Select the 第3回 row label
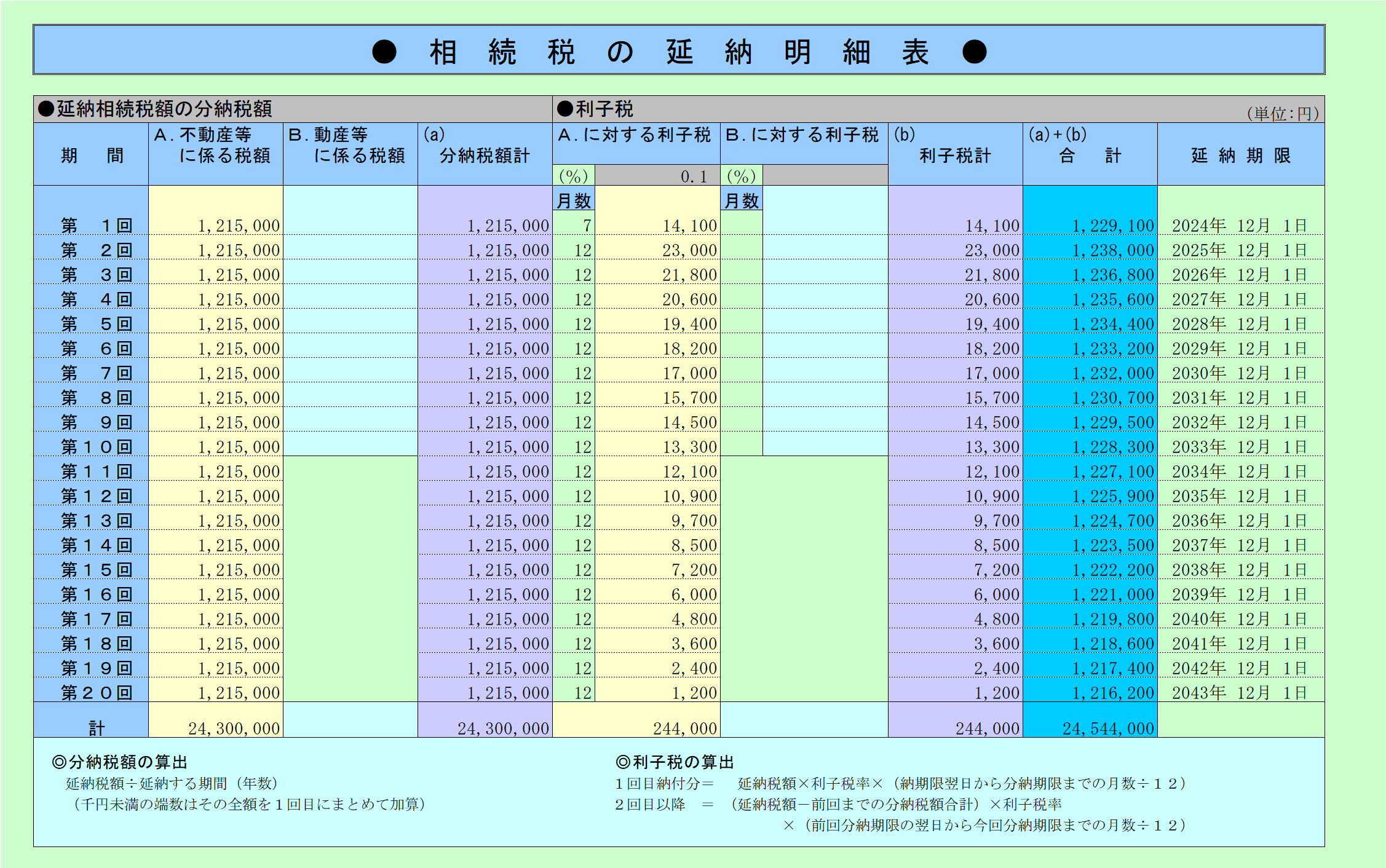1386x868 pixels. (x=97, y=275)
